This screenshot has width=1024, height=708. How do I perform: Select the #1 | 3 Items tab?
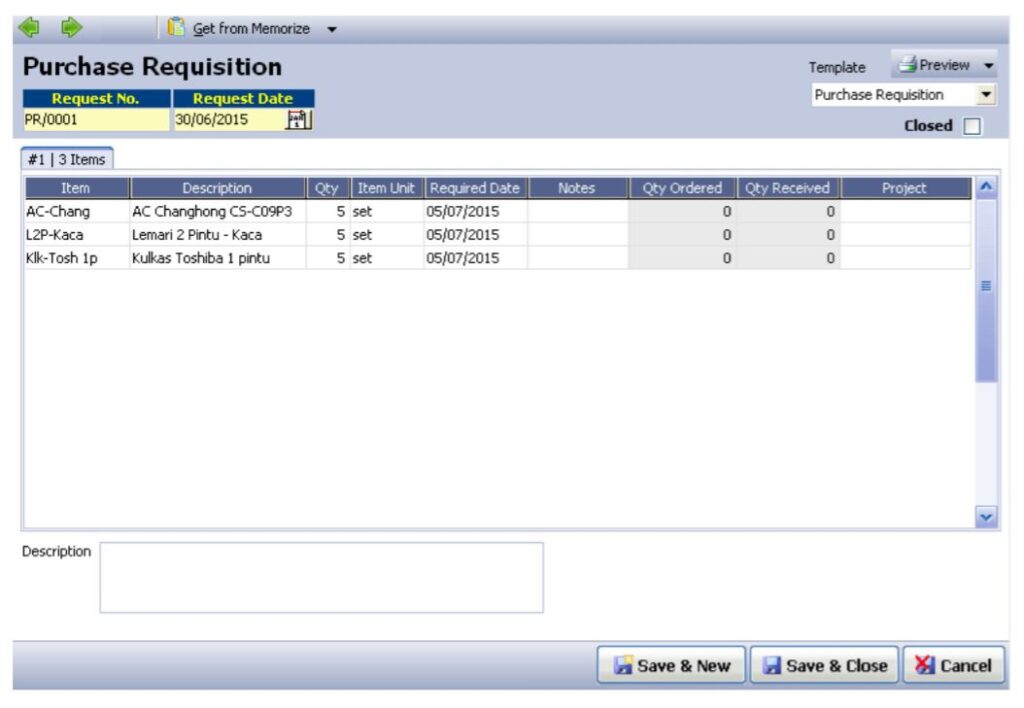click(68, 160)
